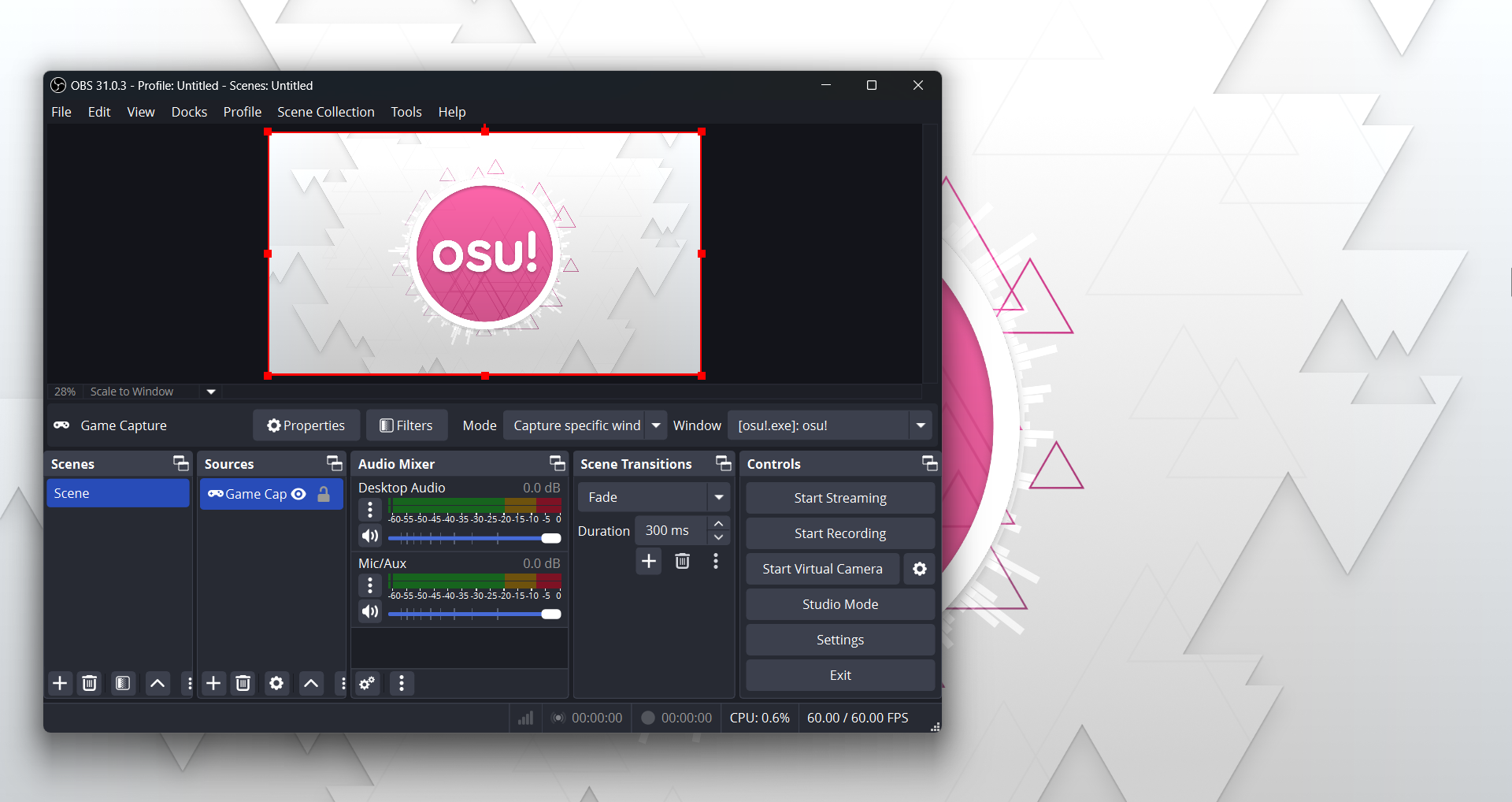Float the Sources dock
This screenshot has width=1512, height=802.
click(x=335, y=463)
